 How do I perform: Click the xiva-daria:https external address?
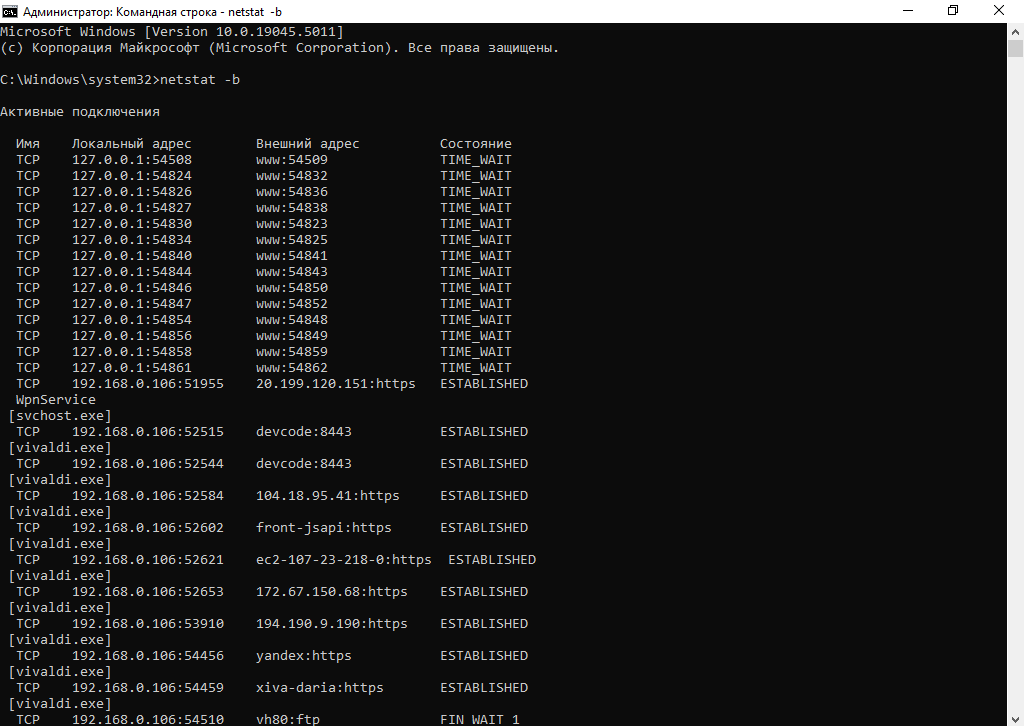[319, 688]
